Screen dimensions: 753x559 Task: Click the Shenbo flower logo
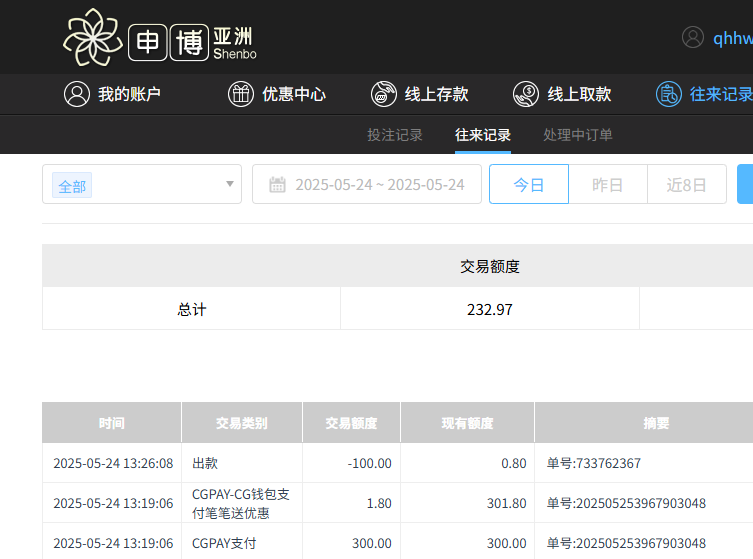tap(94, 37)
